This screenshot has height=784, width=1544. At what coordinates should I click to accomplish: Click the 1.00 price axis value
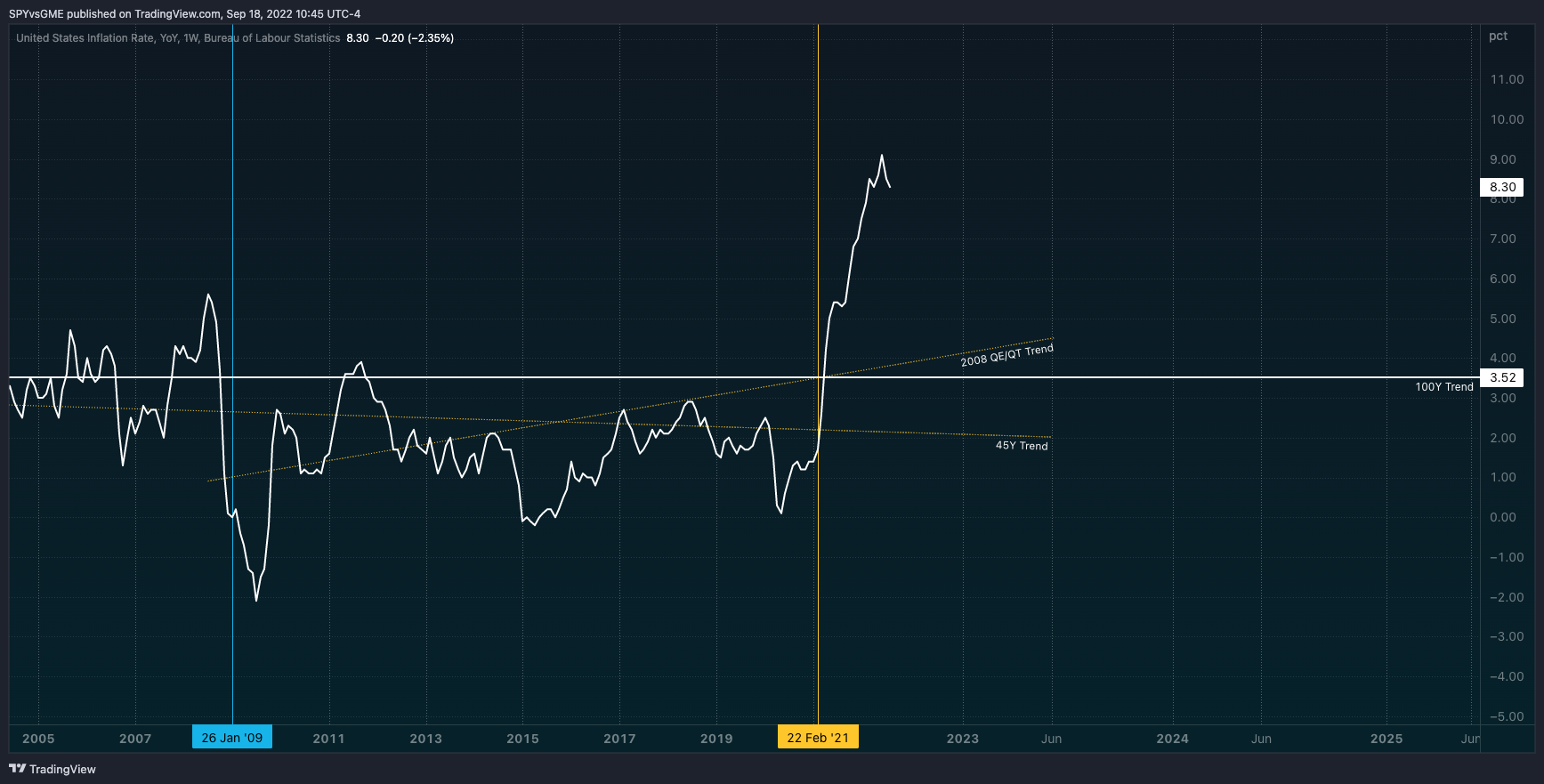[x=1503, y=477]
